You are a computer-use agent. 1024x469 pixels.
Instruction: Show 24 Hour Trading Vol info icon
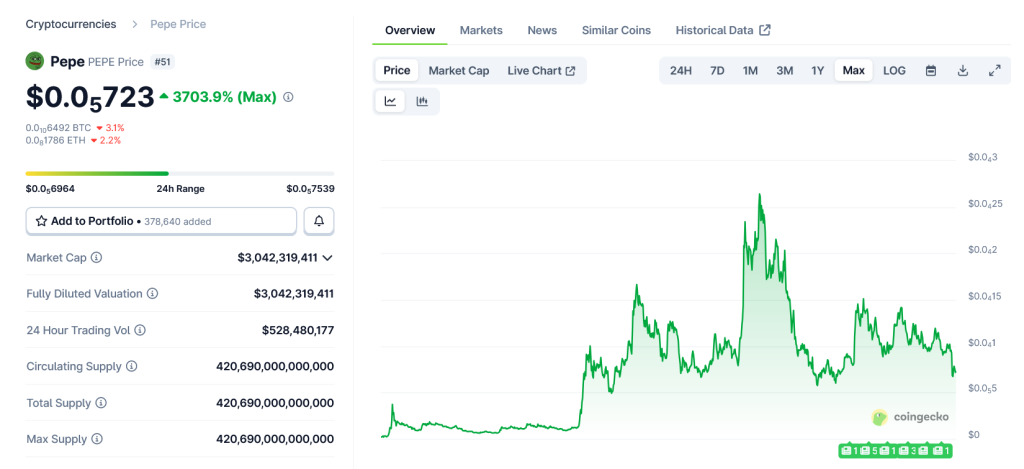140,331
